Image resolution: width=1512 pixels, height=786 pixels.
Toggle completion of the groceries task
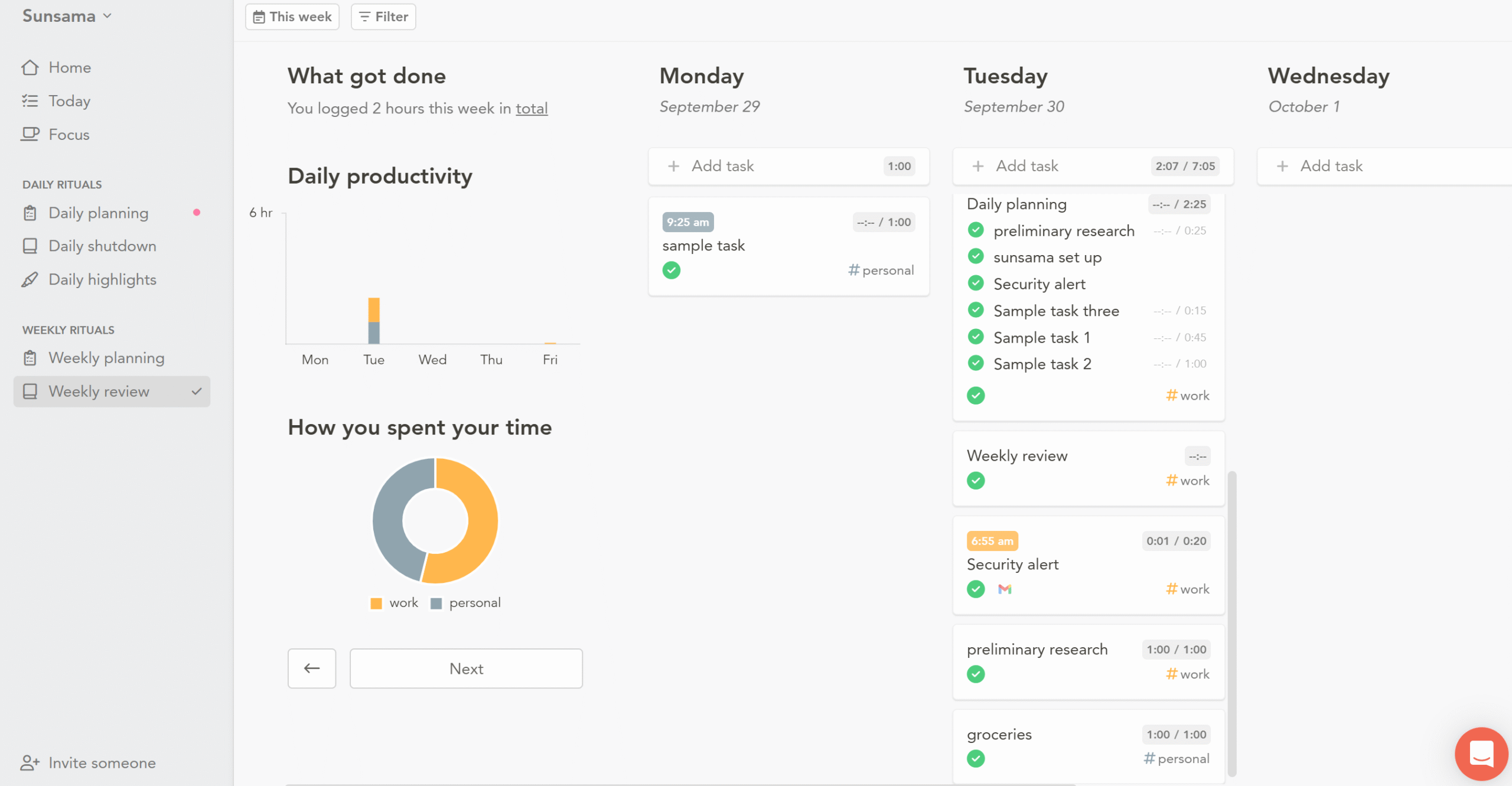[x=976, y=759]
